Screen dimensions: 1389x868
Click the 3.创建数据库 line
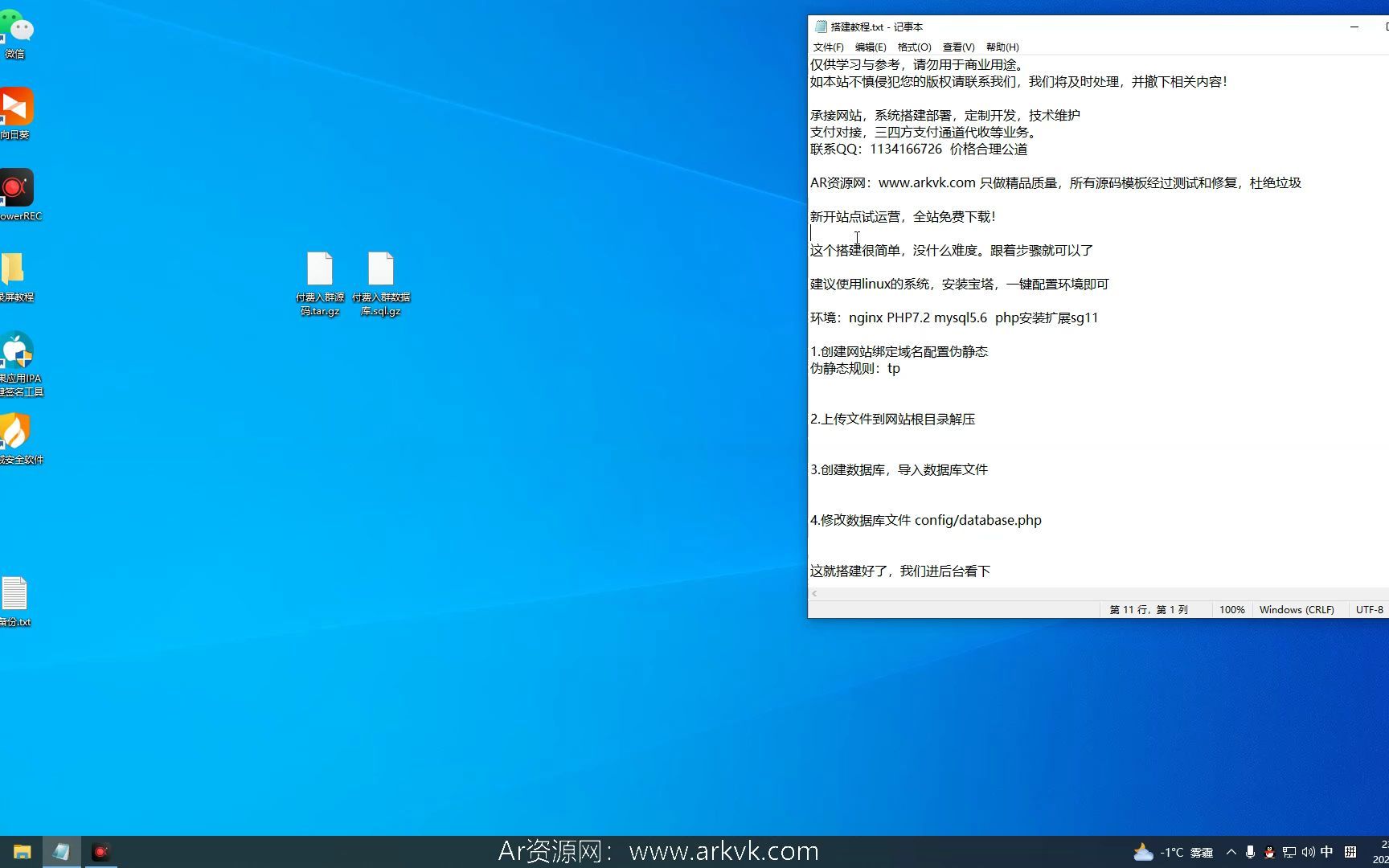point(899,470)
